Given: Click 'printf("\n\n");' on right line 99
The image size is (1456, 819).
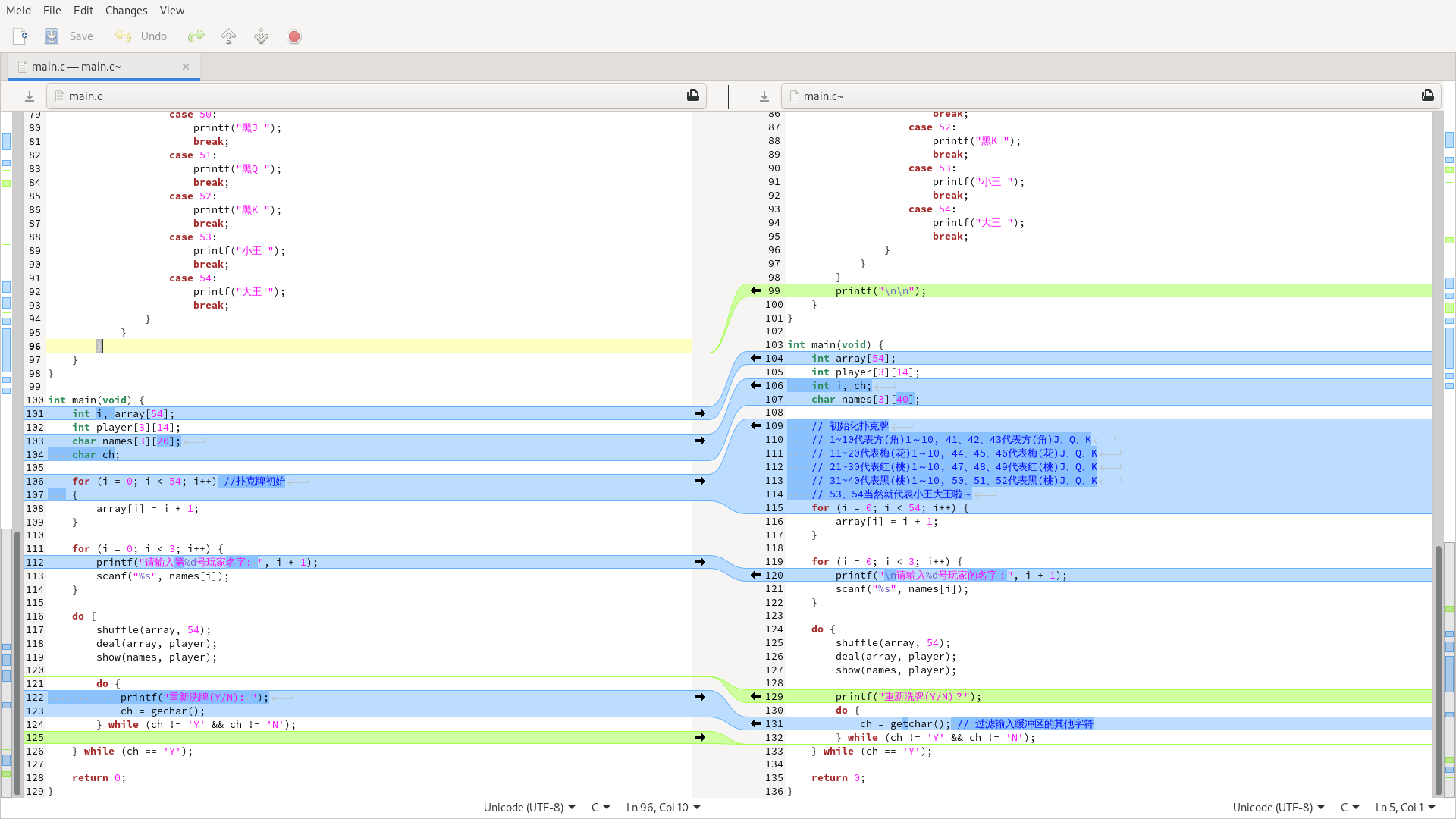Looking at the screenshot, I should [880, 290].
